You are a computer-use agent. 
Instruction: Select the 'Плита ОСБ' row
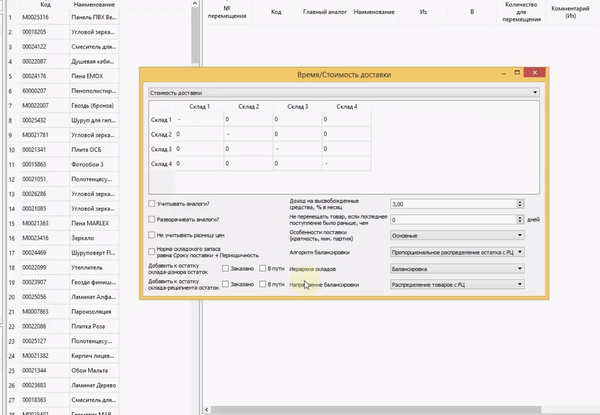pyautogui.click(x=63, y=150)
